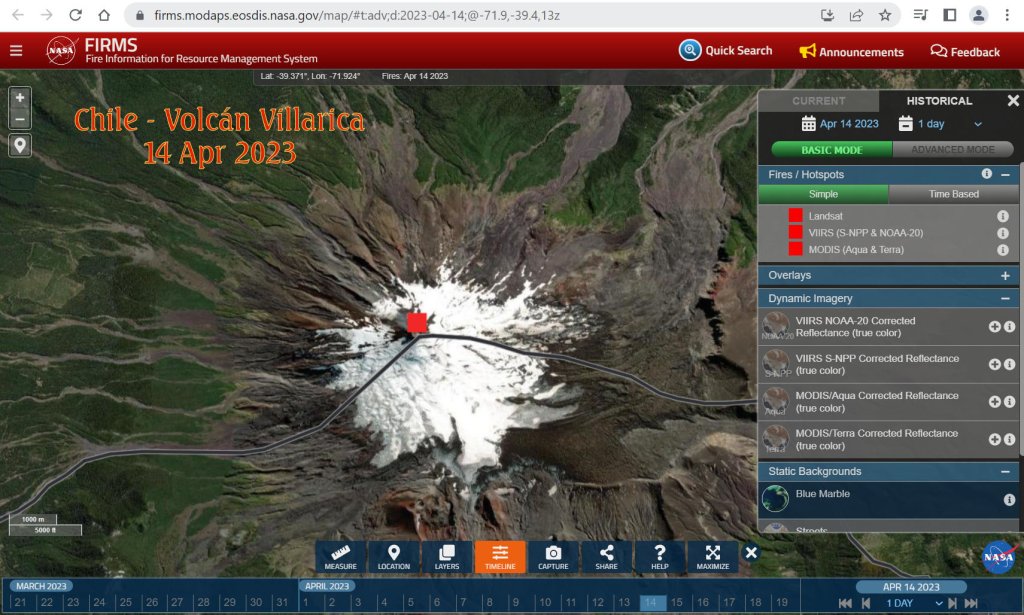Collapse the Dynamic Imagery section
Image resolution: width=1024 pixels, height=615 pixels.
point(1005,298)
